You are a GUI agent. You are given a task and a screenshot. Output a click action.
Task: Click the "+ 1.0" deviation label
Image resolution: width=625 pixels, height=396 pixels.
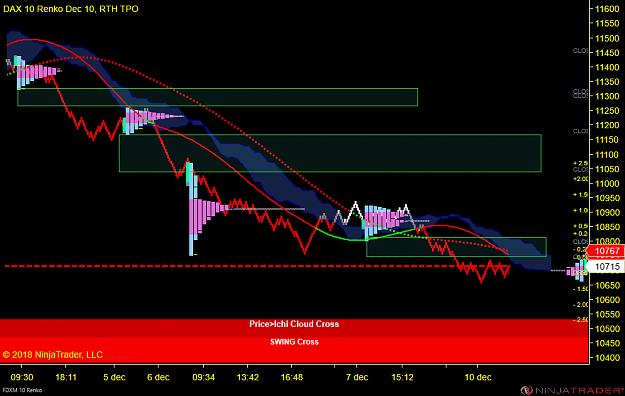click(x=580, y=211)
